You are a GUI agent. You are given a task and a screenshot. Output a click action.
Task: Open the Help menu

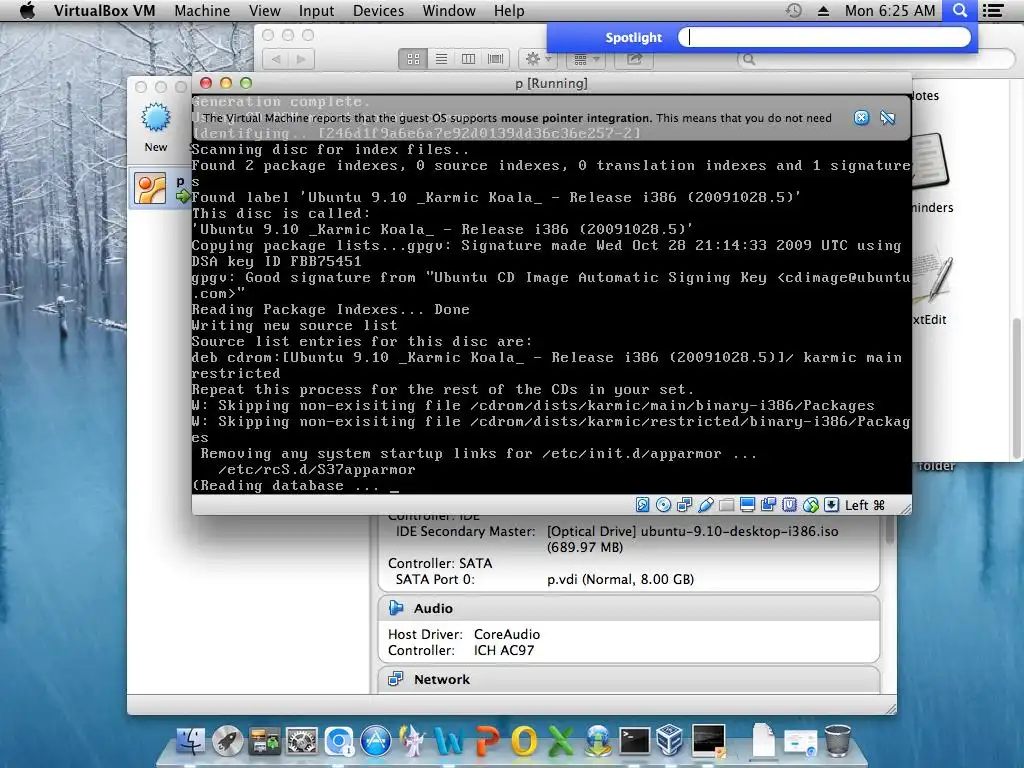pos(509,10)
